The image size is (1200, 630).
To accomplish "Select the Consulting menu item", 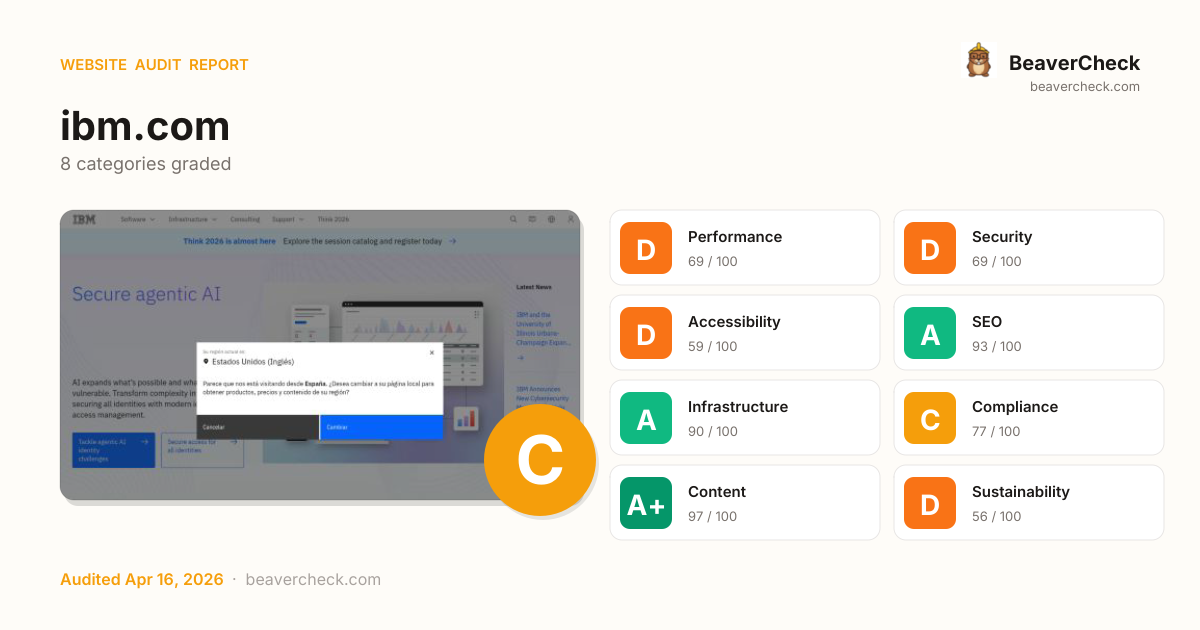I will 245,219.
